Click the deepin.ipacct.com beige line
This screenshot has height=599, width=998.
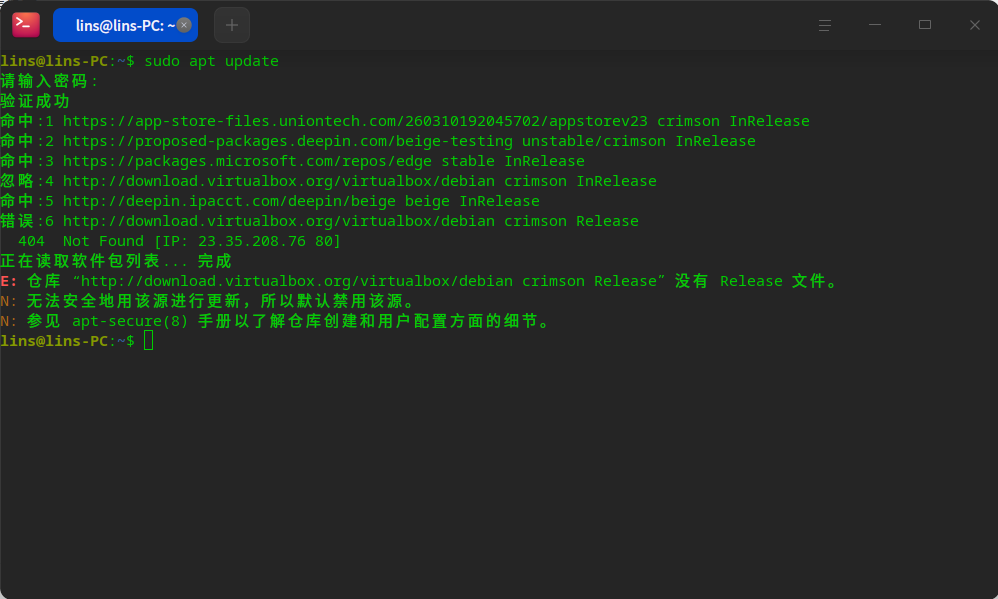(270, 201)
